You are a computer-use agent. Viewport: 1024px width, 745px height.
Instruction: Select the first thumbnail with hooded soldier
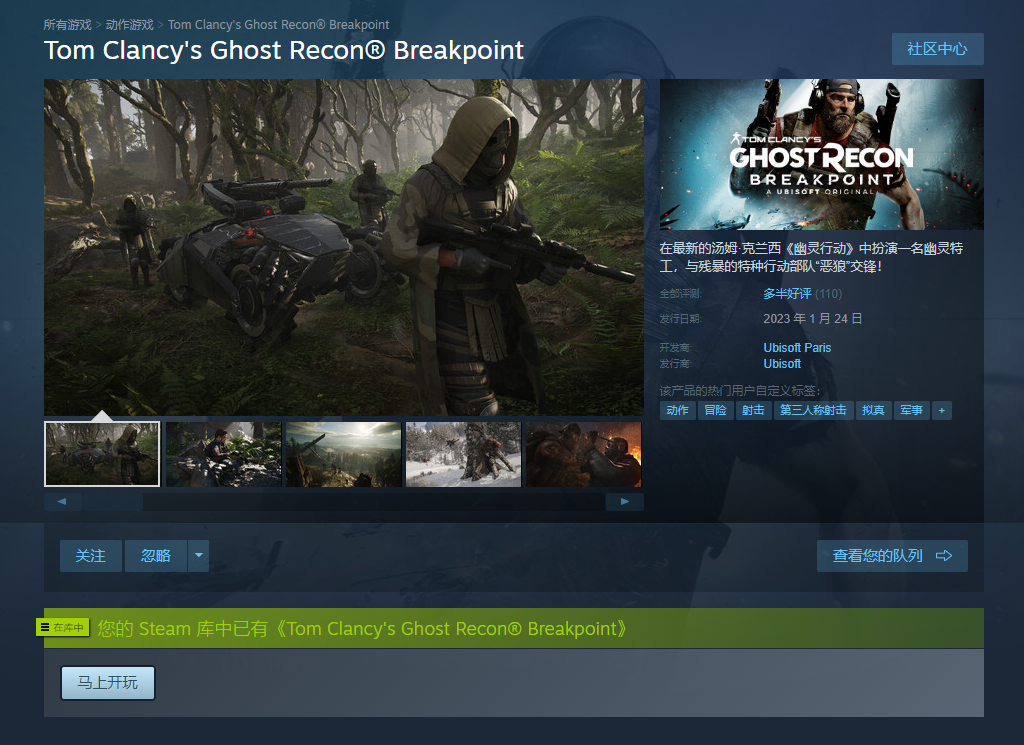click(102, 454)
